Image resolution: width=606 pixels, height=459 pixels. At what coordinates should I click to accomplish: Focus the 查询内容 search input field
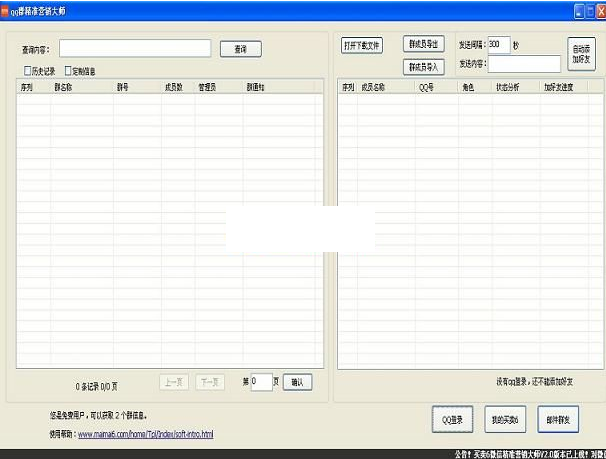pyautogui.click(x=135, y=48)
